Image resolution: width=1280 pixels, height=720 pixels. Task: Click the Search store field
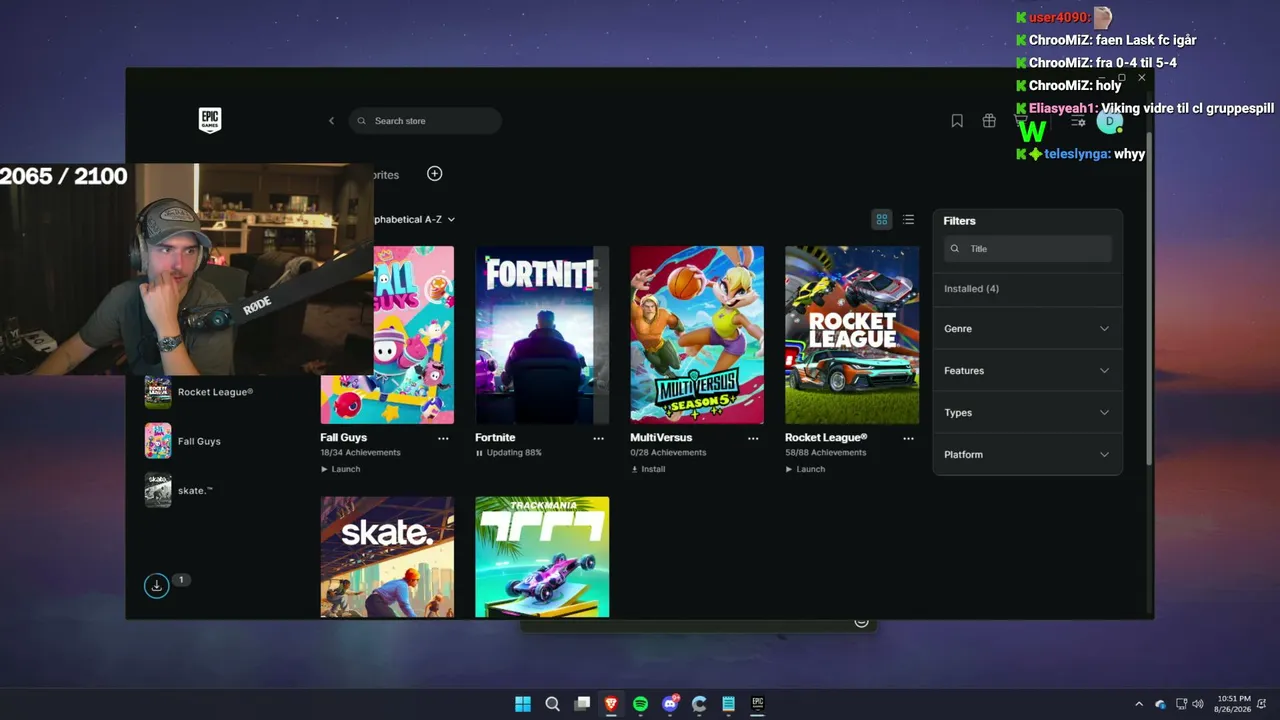[x=425, y=121]
